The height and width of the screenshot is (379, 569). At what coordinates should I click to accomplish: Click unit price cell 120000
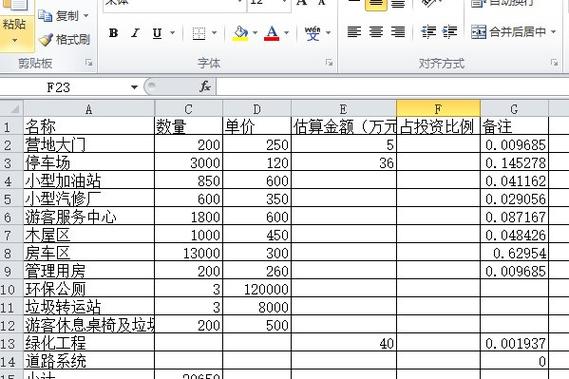[257, 289]
